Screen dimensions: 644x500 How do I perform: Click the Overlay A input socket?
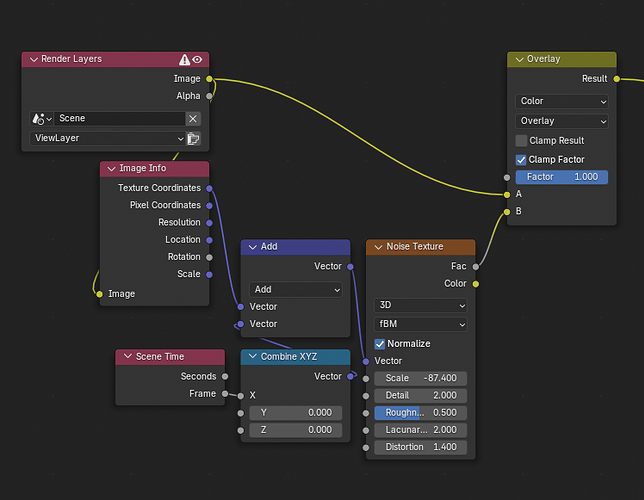(507, 195)
